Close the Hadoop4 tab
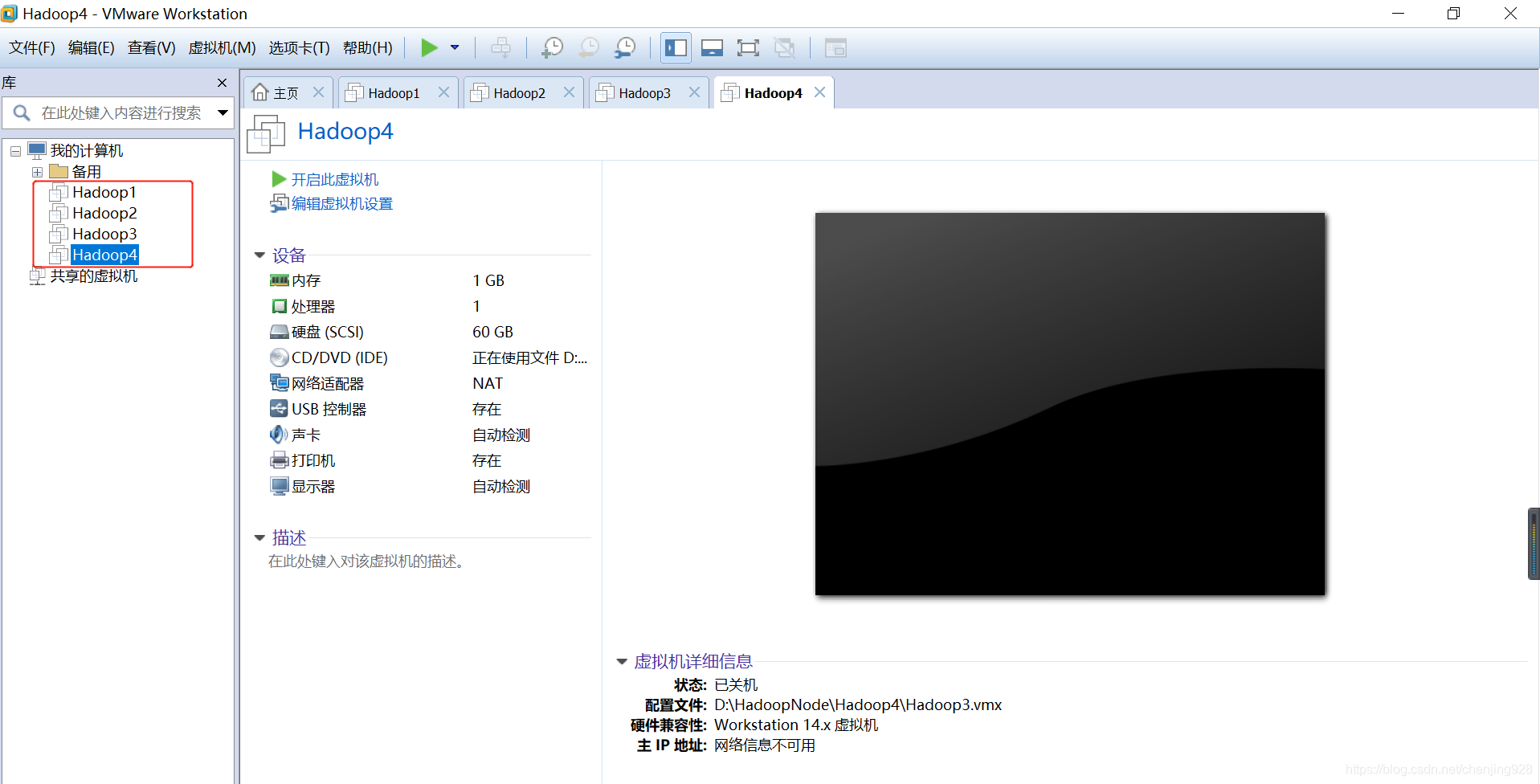The width and height of the screenshot is (1540, 784). [x=819, y=92]
